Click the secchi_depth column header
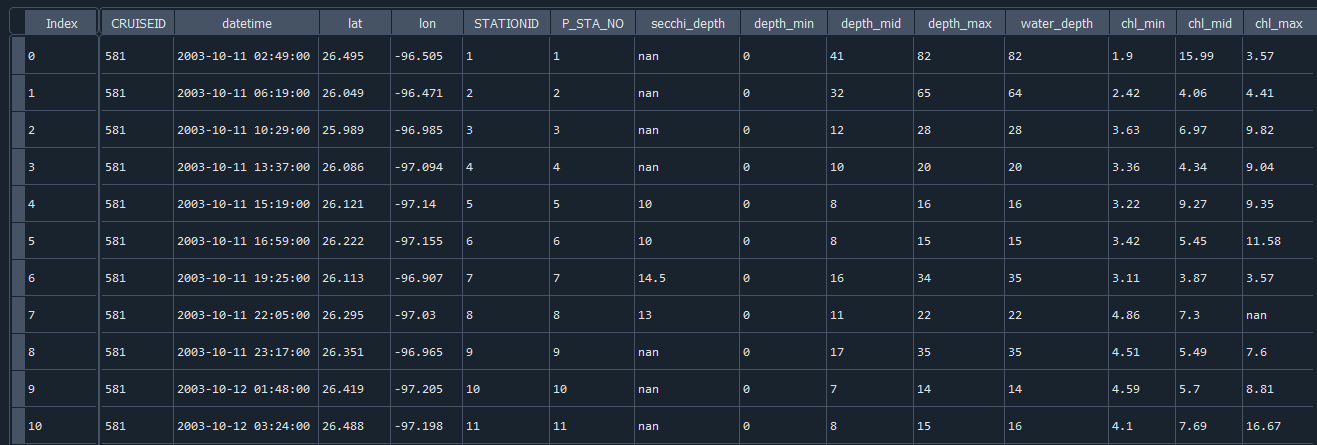Screen dimensions: 1317x445 [687, 23]
